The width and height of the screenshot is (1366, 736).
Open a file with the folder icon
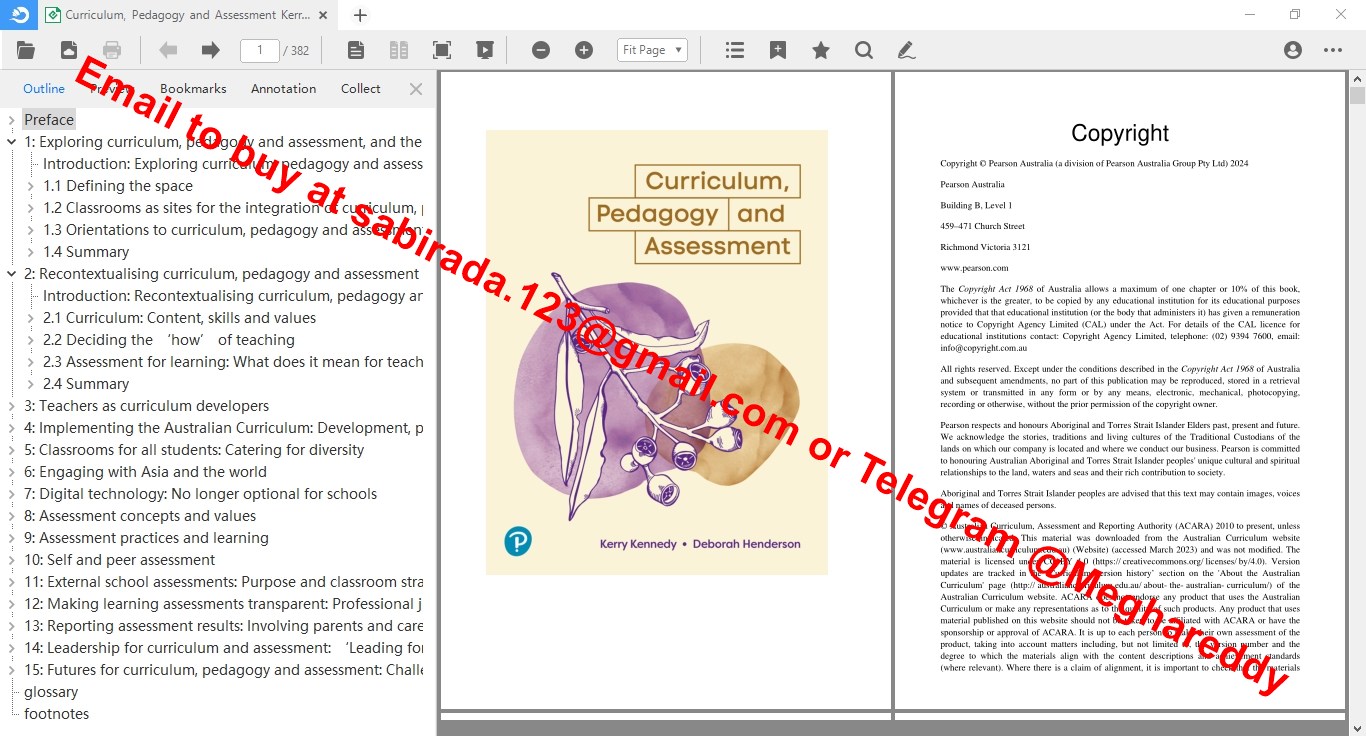(26, 50)
